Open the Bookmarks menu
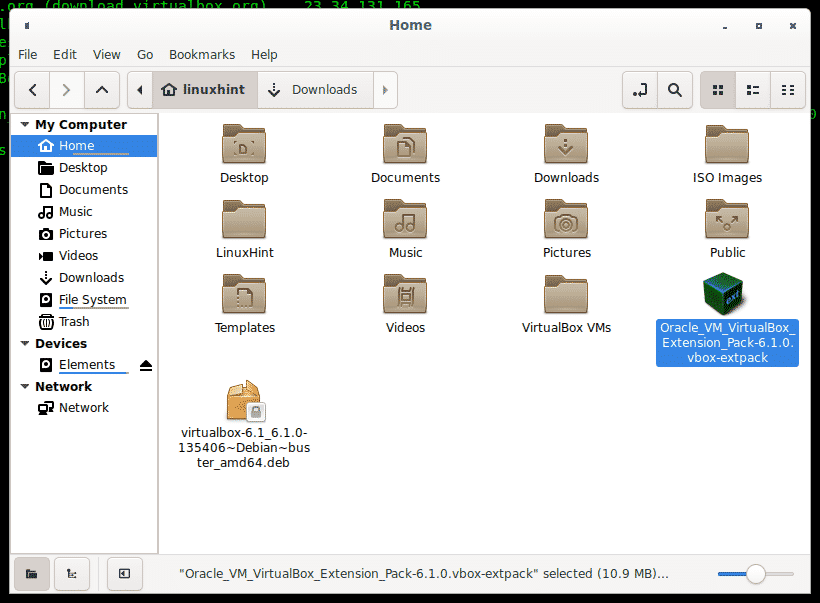820x603 pixels. tap(202, 54)
